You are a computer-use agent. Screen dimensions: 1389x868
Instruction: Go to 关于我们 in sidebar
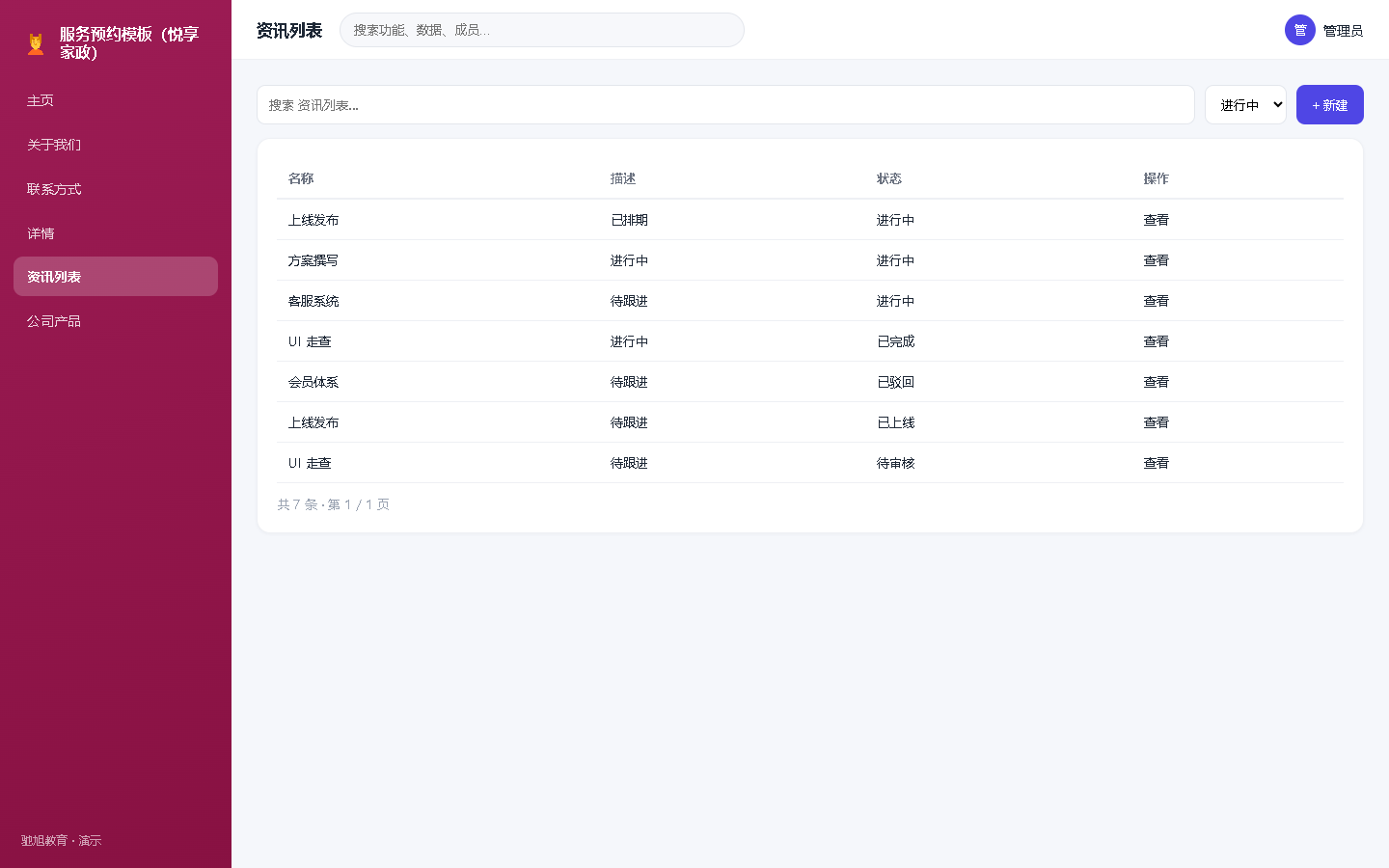point(116,145)
